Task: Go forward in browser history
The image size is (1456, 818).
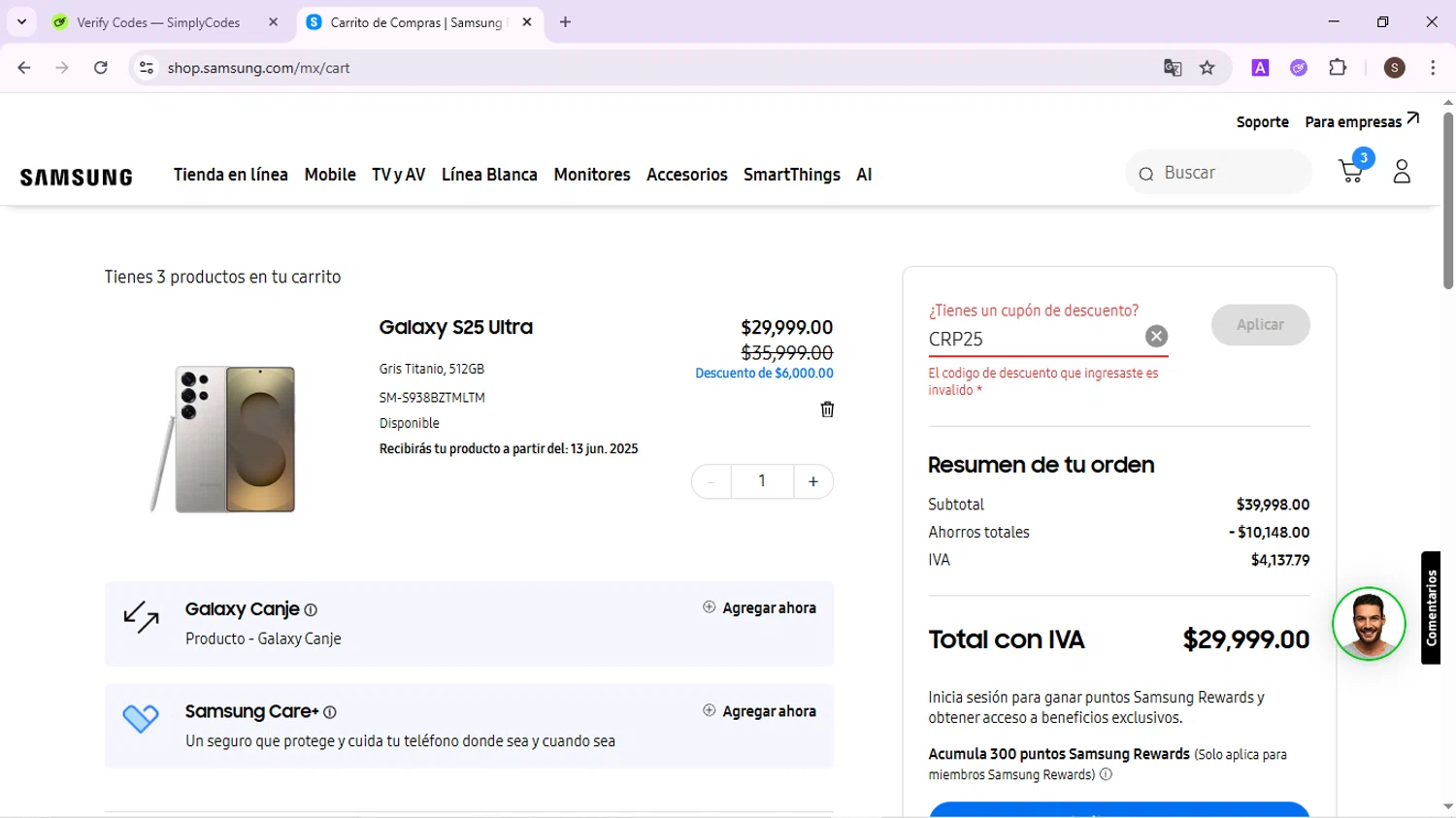Action: 62,68
